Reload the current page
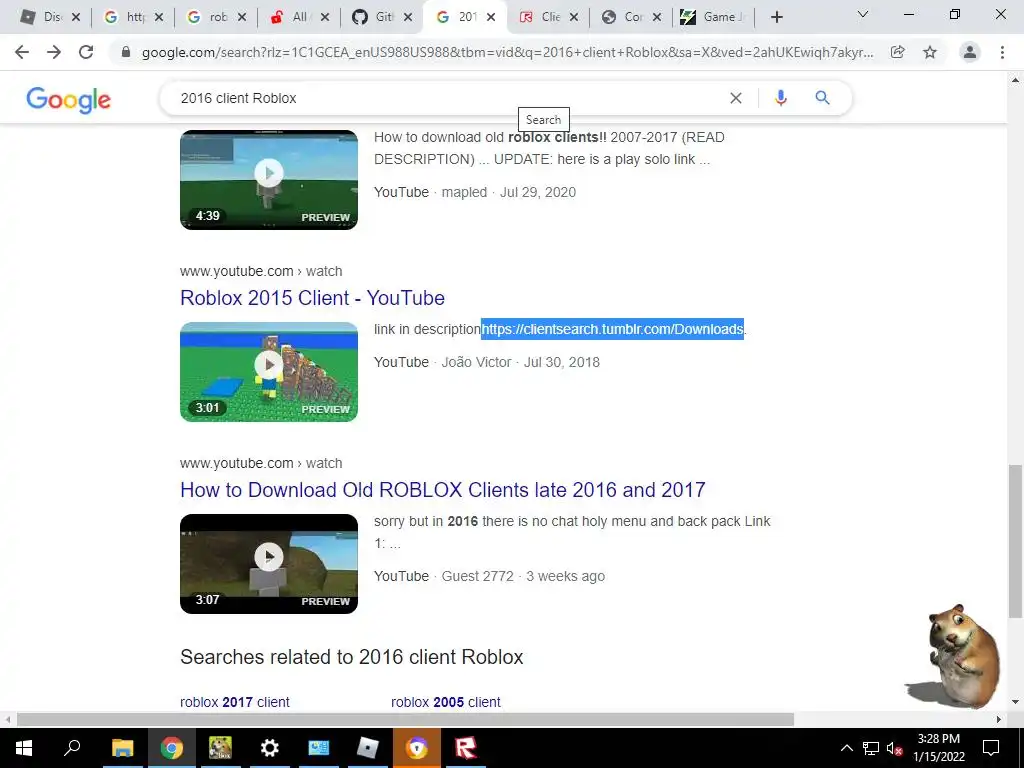 (86, 52)
